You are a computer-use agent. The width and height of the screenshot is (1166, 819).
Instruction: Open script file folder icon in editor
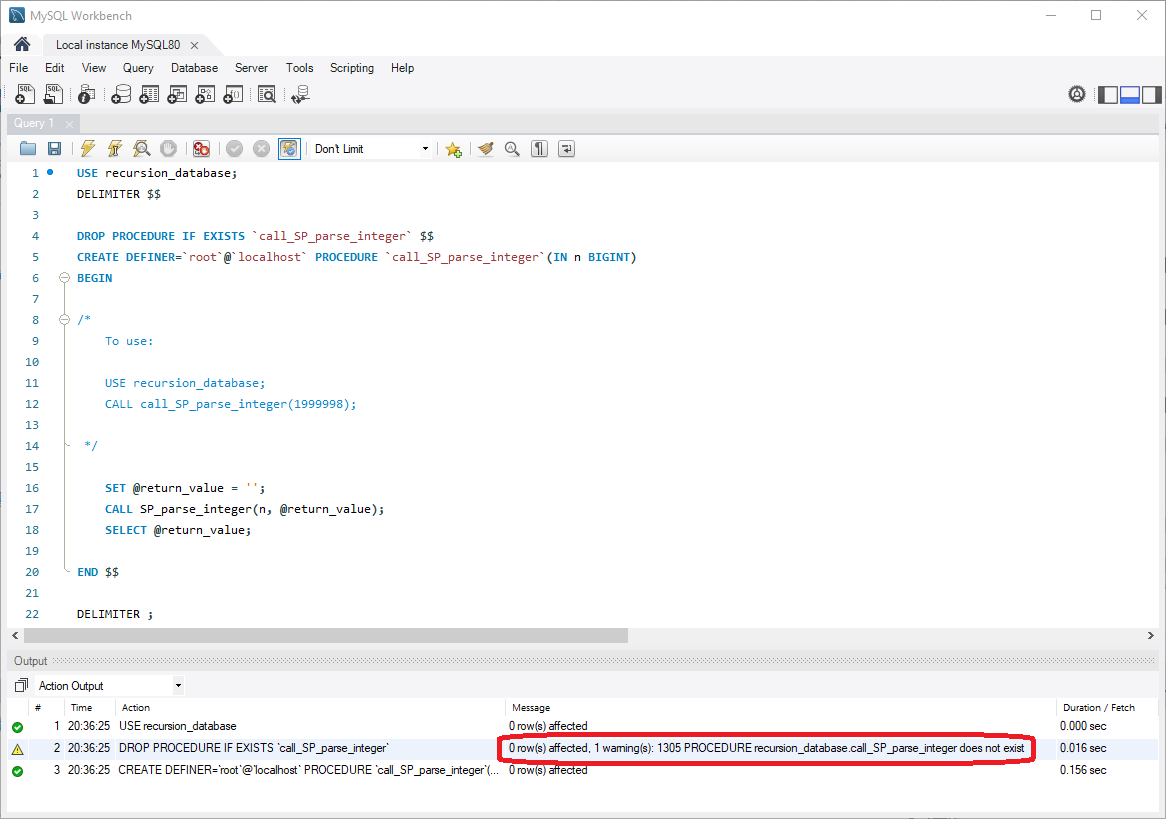28,149
